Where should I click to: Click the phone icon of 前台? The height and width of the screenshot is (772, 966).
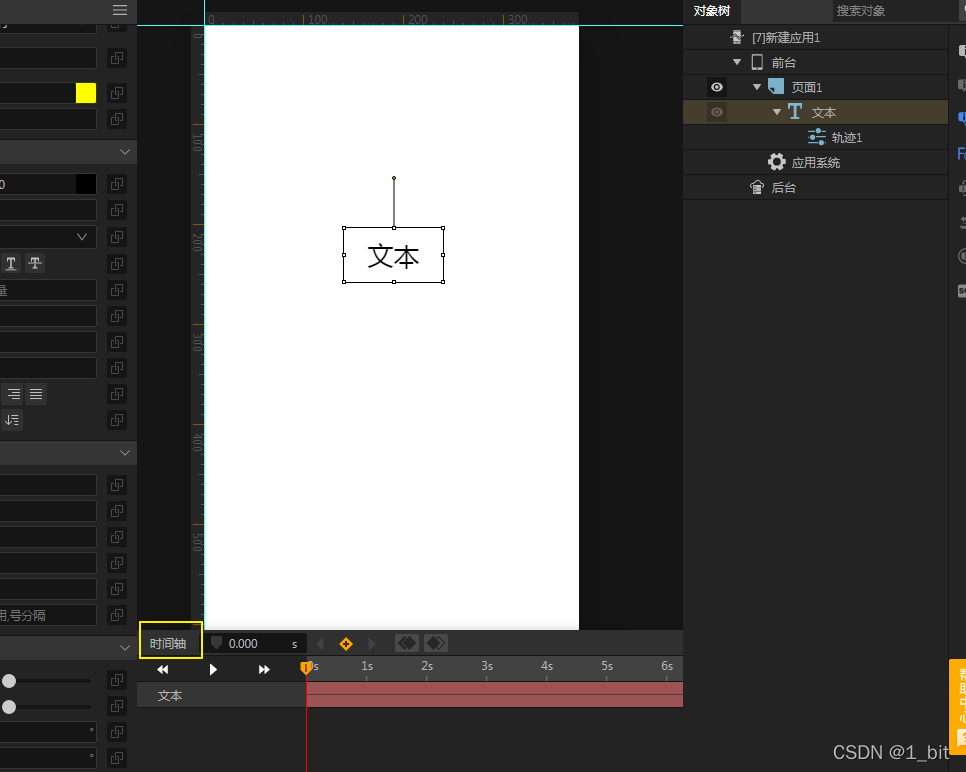pyautogui.click(x=757, y=62)
